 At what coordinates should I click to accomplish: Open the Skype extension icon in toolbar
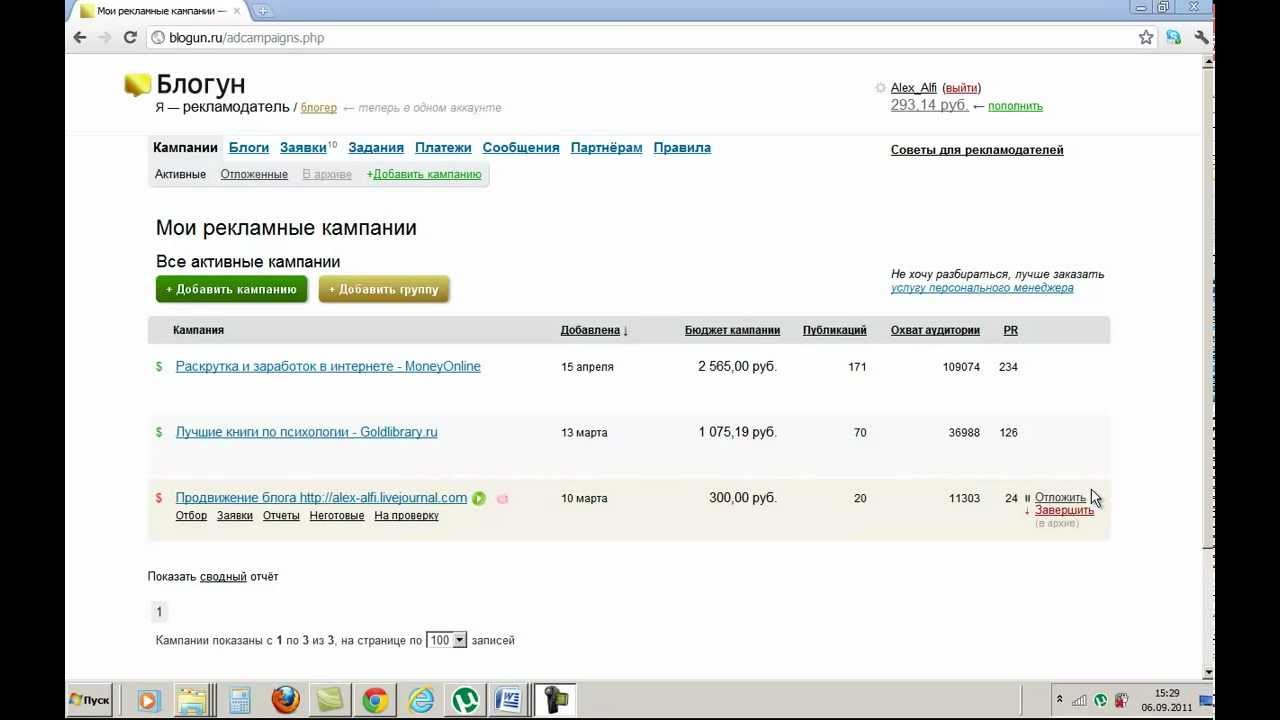(1174, 37)
